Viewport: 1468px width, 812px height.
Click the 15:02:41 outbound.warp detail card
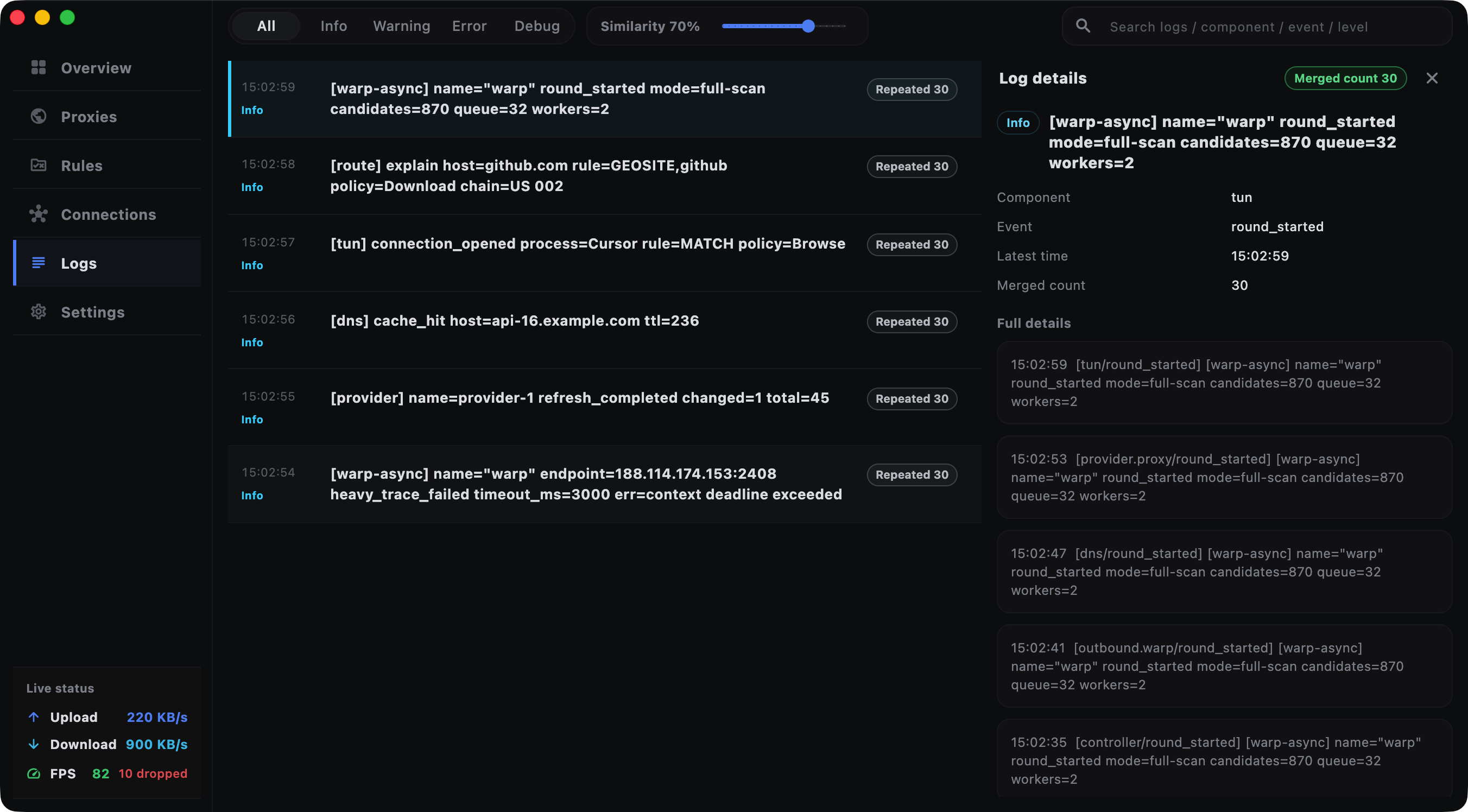tap(1224, 666)
